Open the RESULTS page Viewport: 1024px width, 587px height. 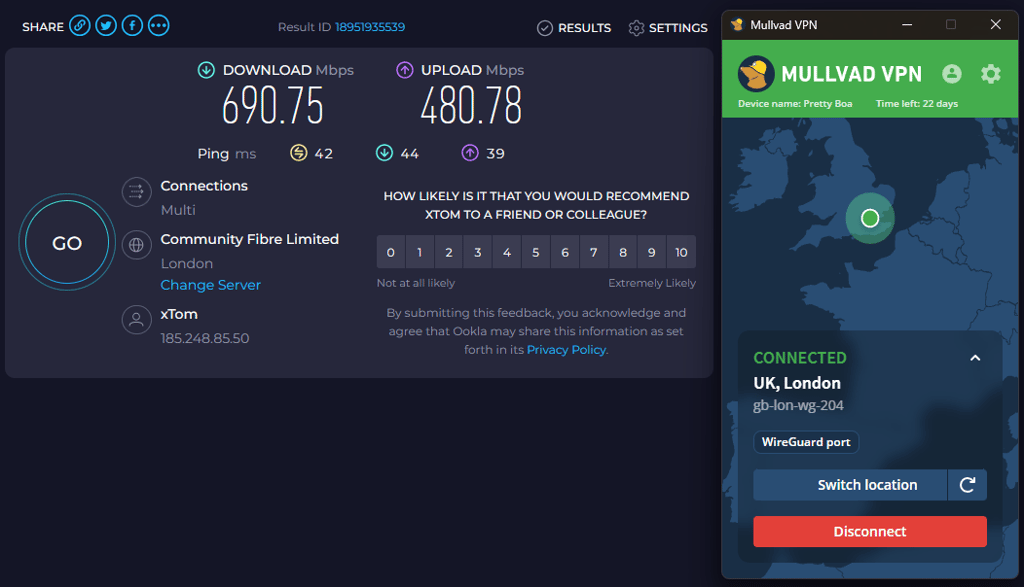[x=574, y=28]
